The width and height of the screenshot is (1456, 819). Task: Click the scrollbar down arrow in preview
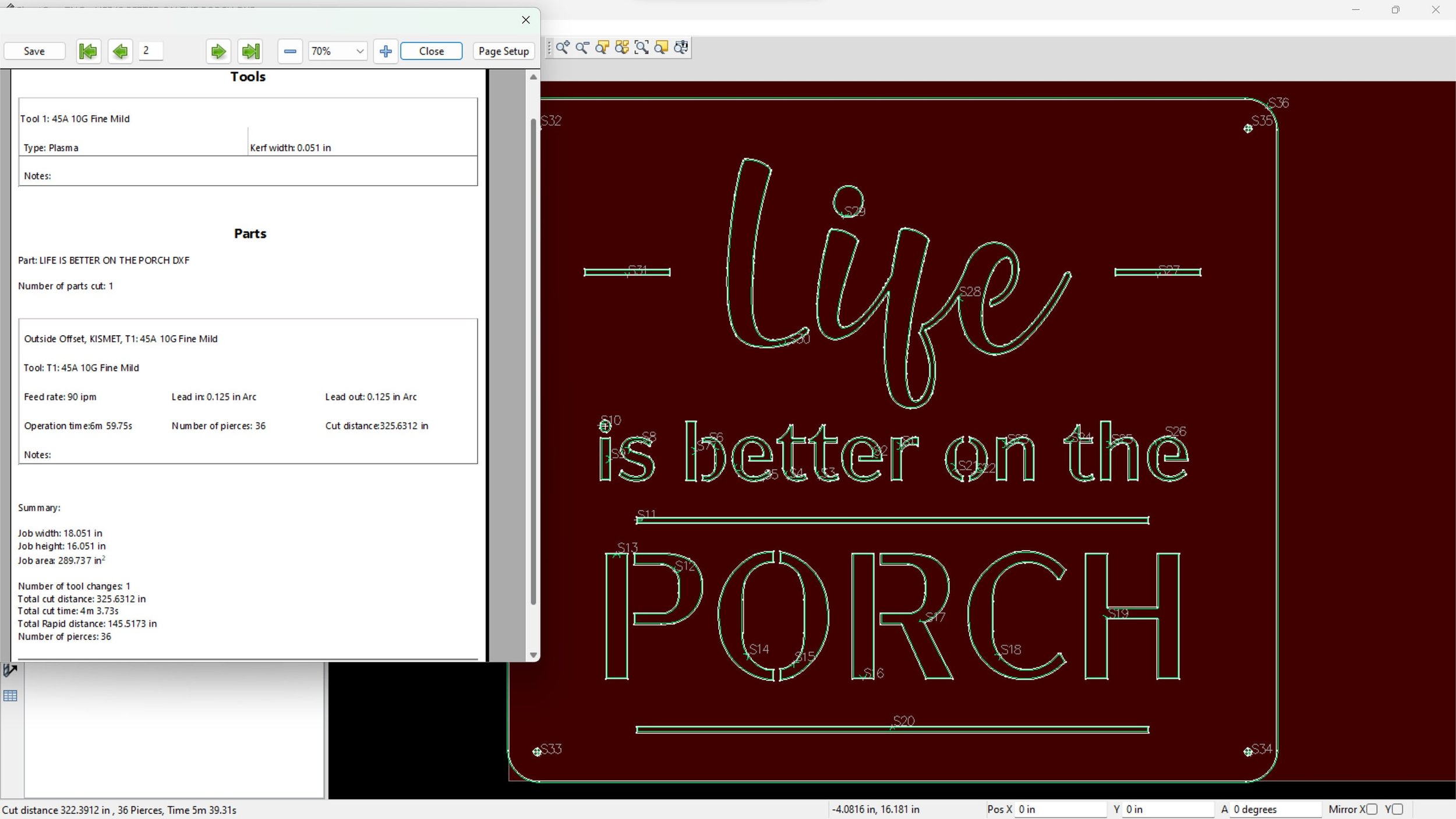(x=533, y=655)
